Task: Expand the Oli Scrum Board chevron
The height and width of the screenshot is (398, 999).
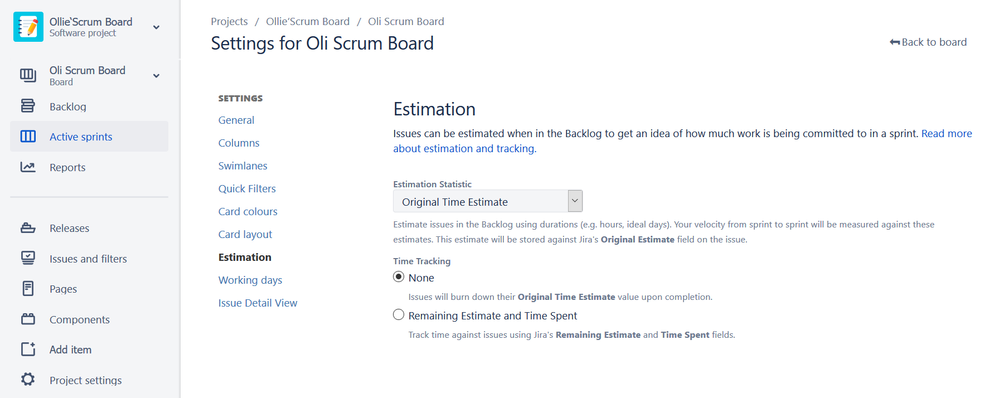Action: [x=156, y=76]
